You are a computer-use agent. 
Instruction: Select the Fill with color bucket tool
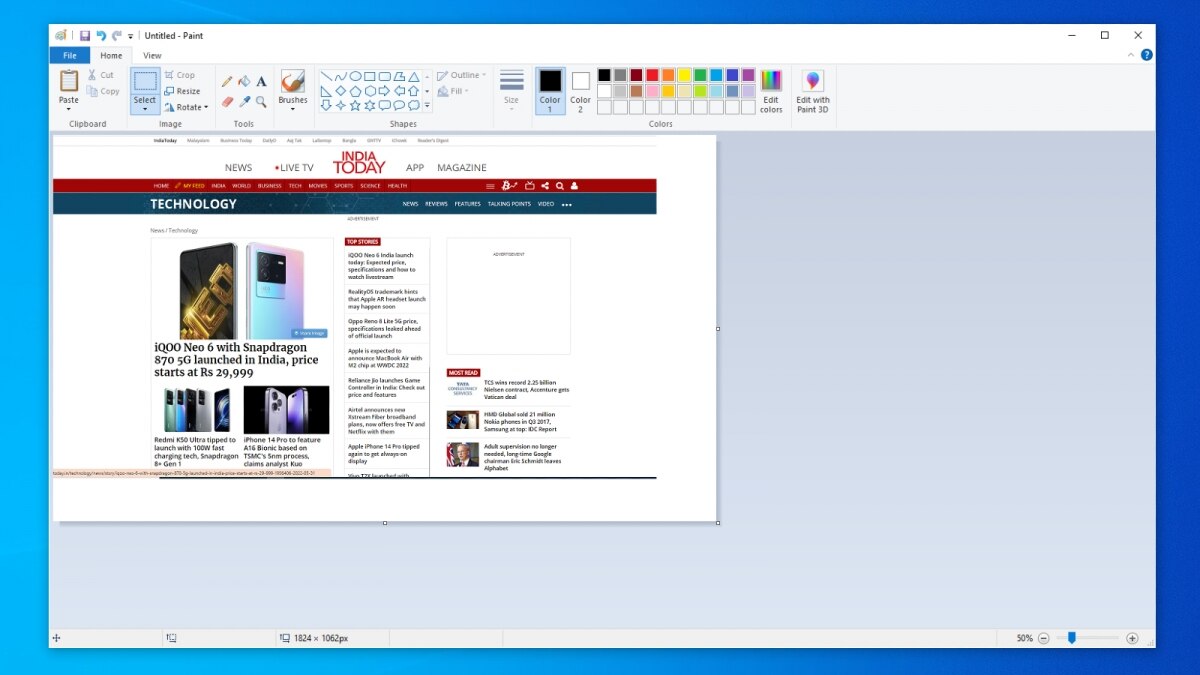click(244, 81)
